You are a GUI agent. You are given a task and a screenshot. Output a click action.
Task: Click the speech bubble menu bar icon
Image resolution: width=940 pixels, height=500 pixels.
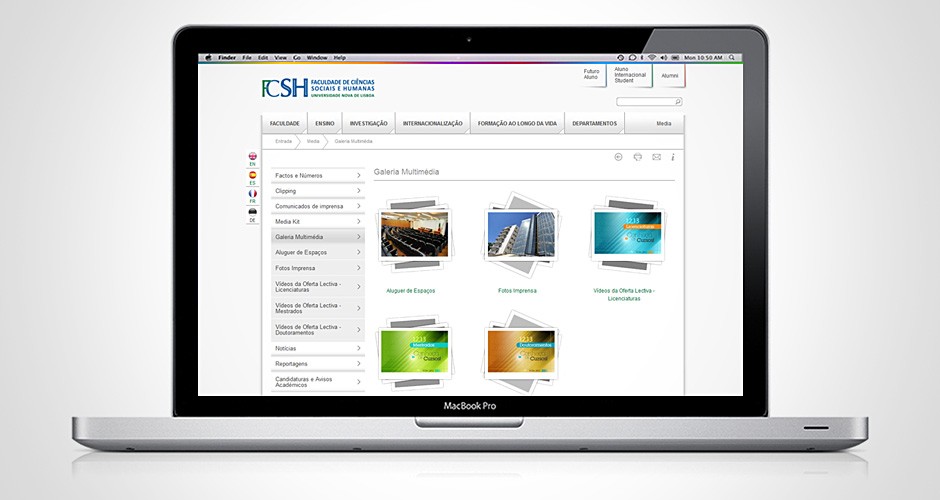[632, 58]
